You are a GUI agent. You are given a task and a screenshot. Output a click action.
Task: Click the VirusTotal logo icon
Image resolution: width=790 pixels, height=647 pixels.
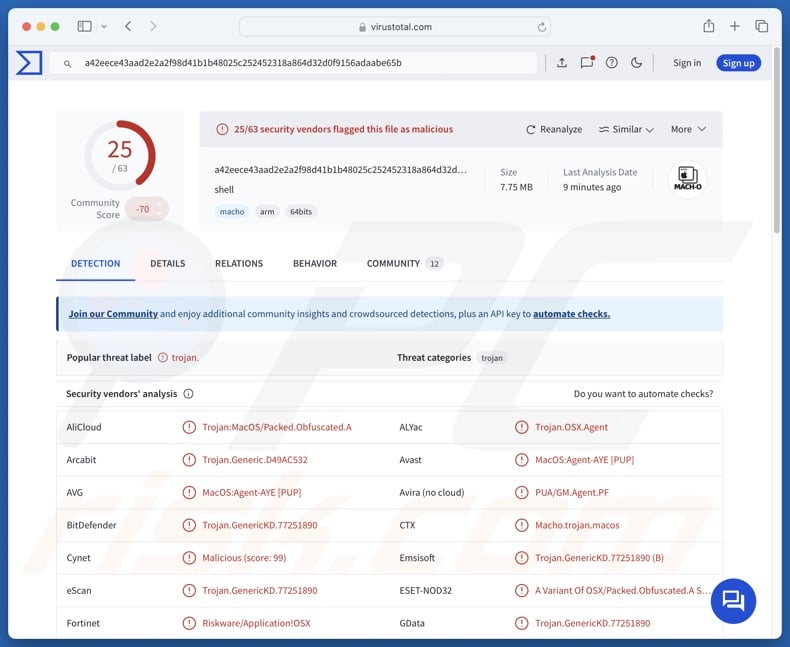[29, 63]
